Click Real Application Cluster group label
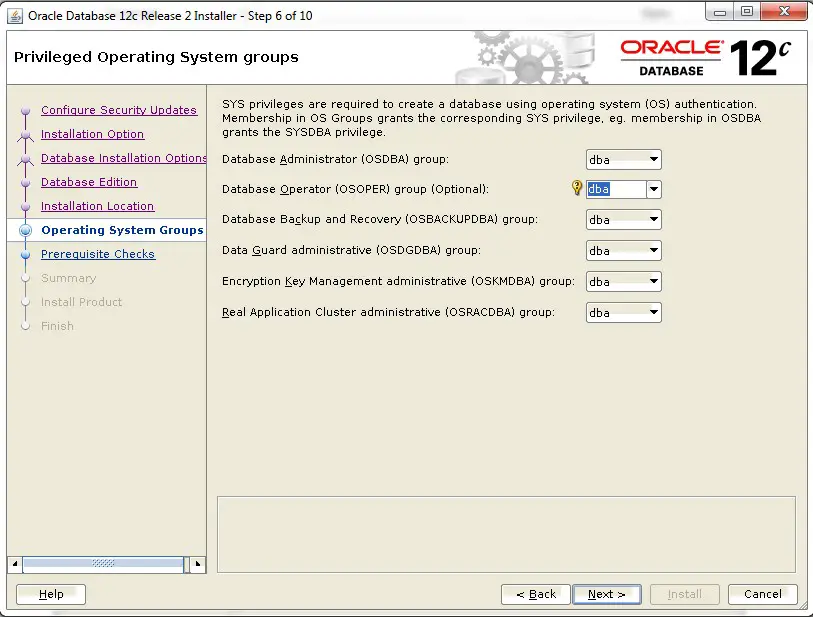 pyautogui.click(x=388, y=312)
